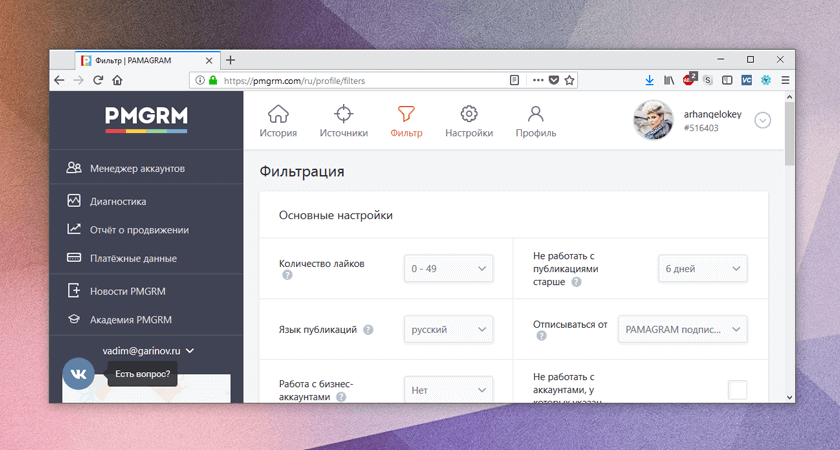Image resolution: width=840 pixels, height=450 pixels.
Task: Click help icon beside бизнес-аккаунтами
Action: (x=341, y=397)
